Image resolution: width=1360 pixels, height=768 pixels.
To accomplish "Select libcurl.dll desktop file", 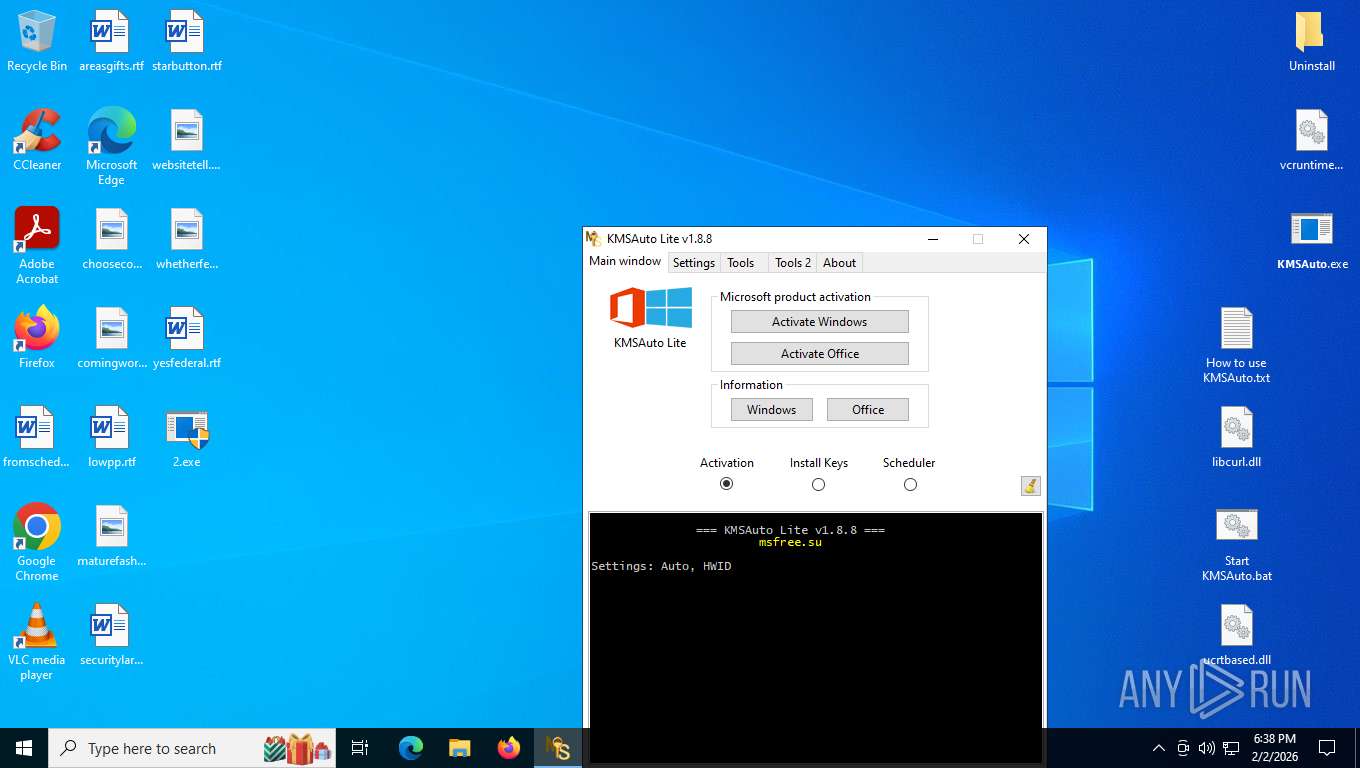I will [1236, 437].
